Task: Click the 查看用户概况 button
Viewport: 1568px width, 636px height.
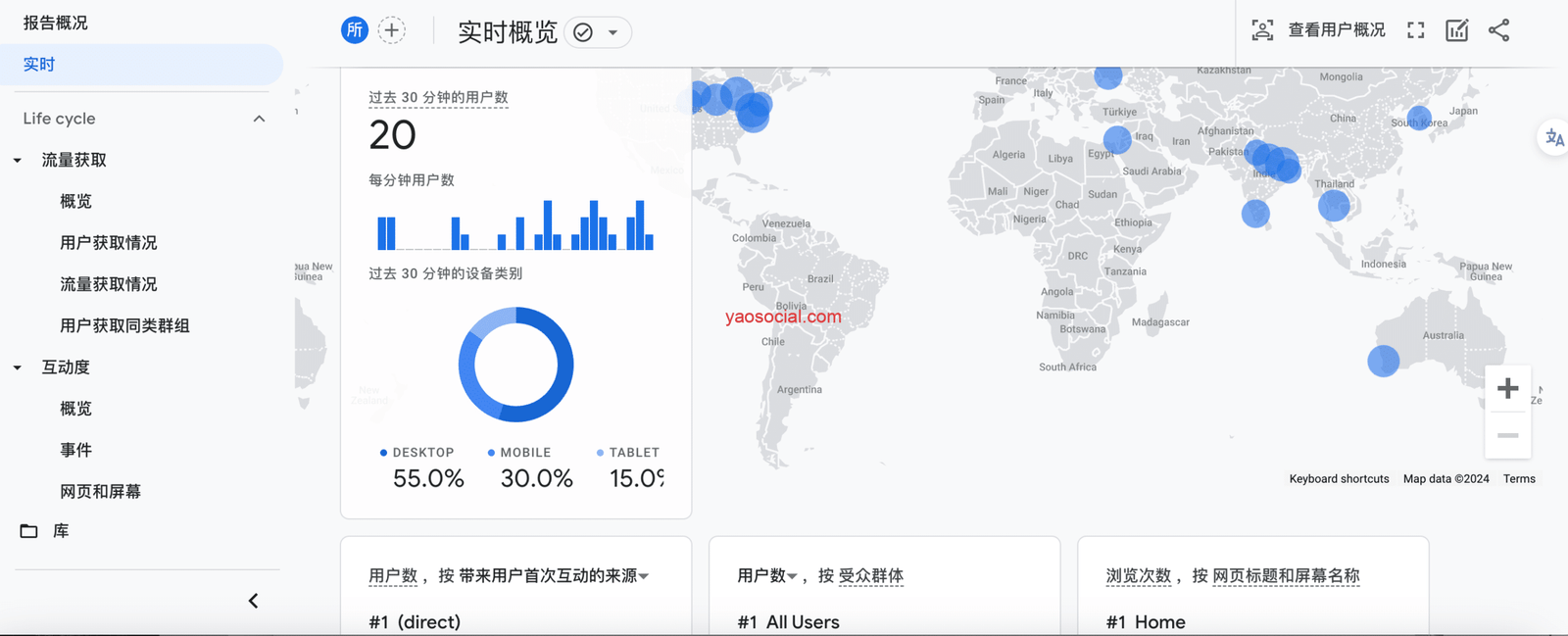Action: point(1336,30)
